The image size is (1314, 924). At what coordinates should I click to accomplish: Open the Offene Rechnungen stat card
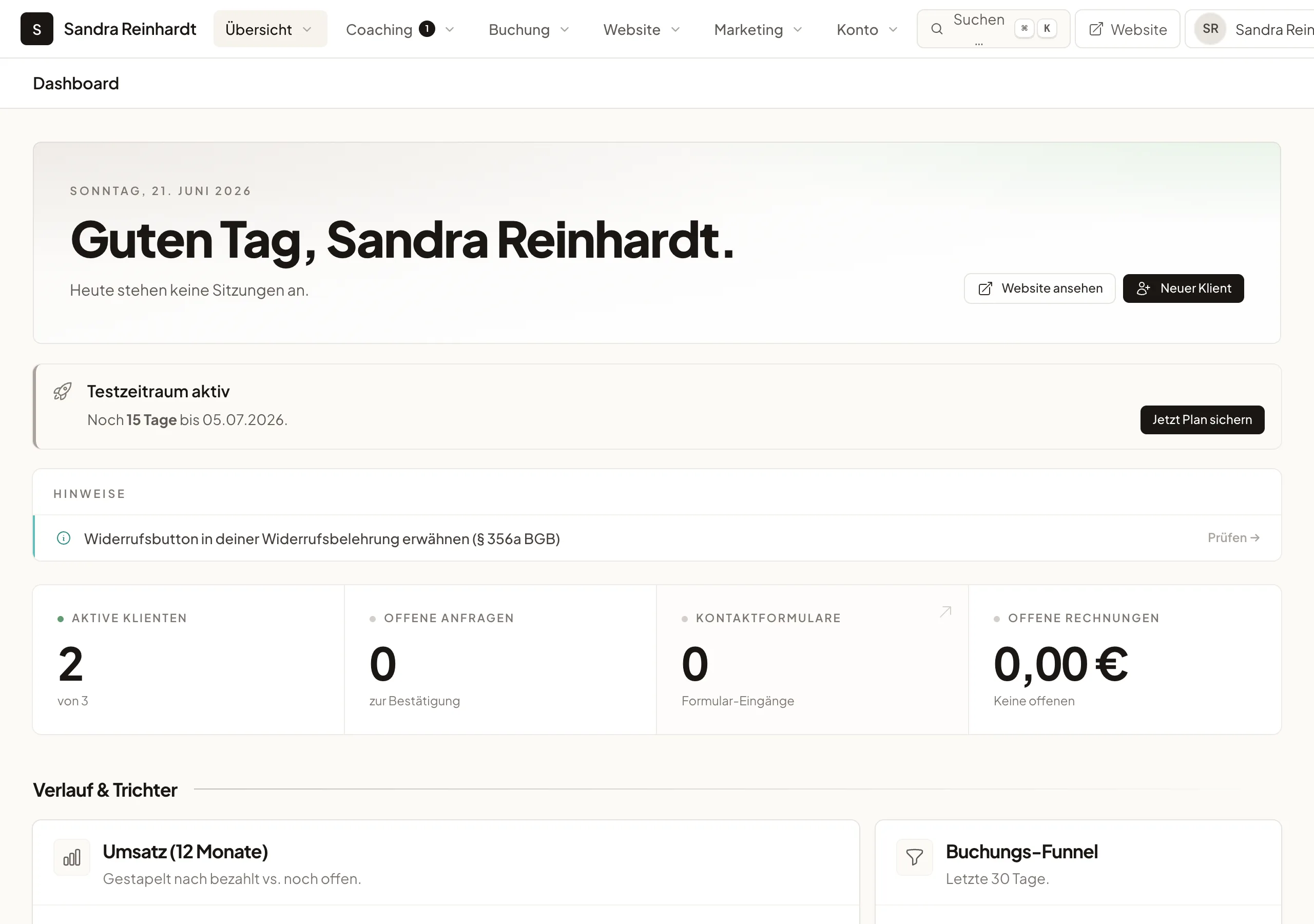[1125, 660]
